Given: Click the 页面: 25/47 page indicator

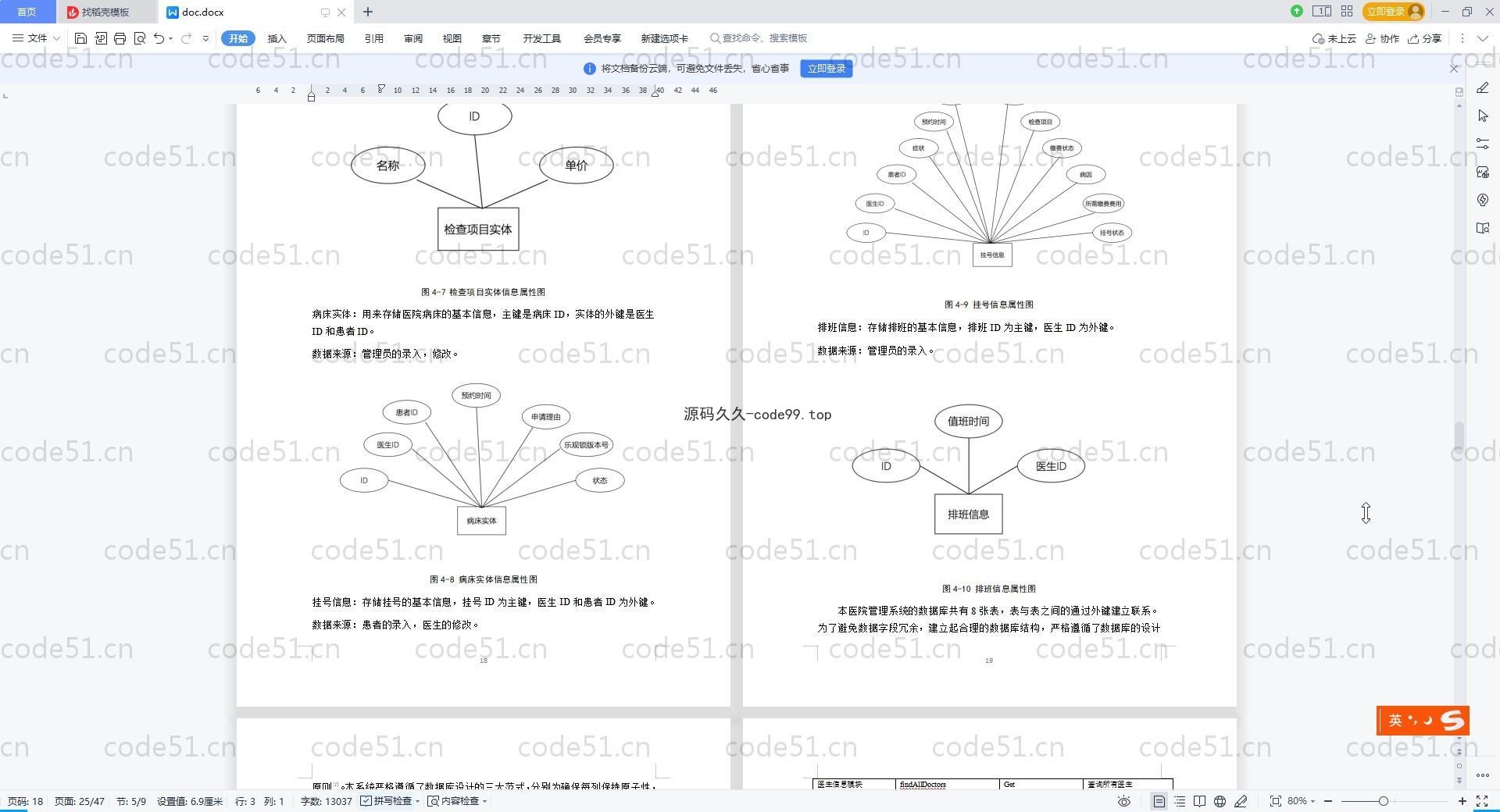Looking at the screenshot, I should coord(79,801).
